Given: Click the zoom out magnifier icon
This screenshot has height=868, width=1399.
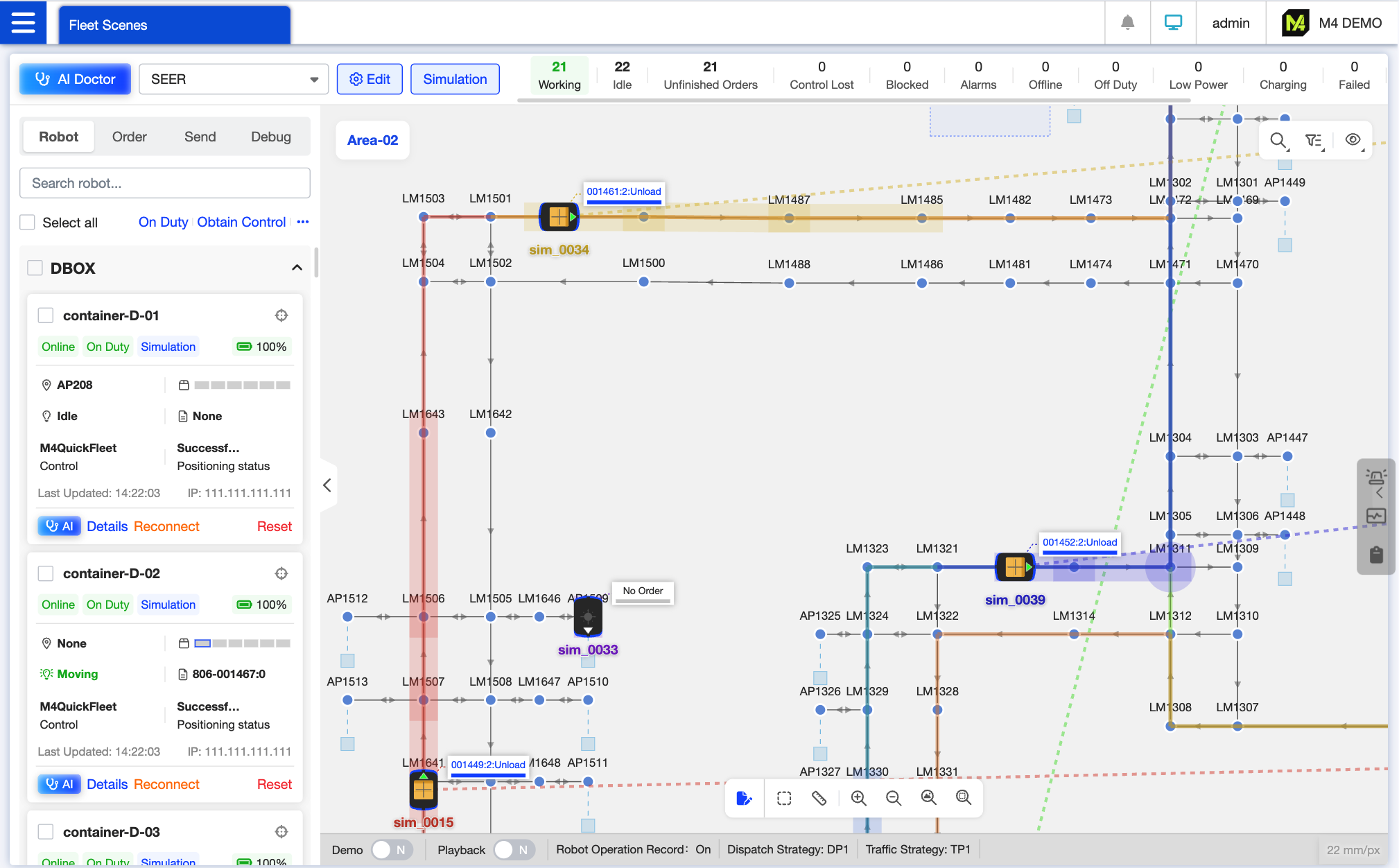Looking at the screenshot, I should tap(893, 798).
